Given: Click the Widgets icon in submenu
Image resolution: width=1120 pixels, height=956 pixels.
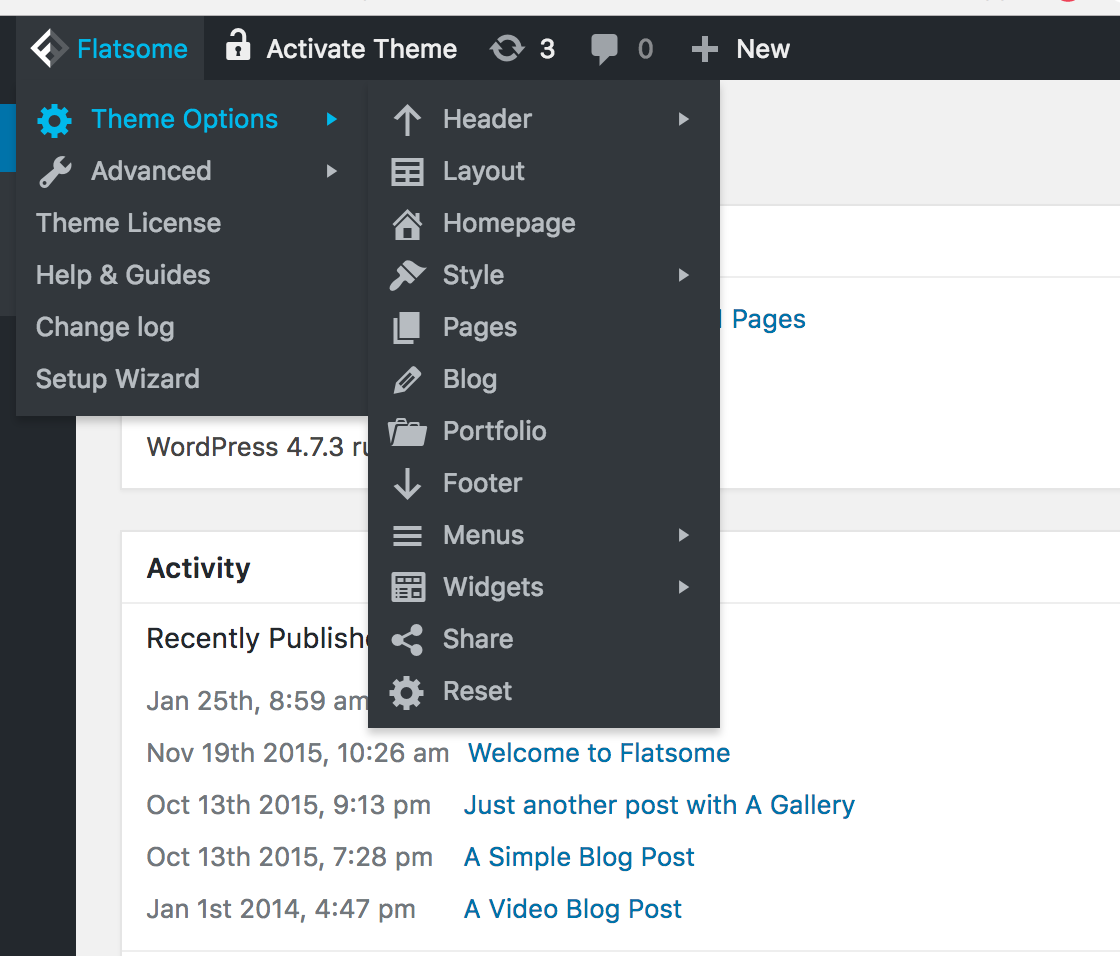Looking at the screenshot, I should (x=407, y=588).
